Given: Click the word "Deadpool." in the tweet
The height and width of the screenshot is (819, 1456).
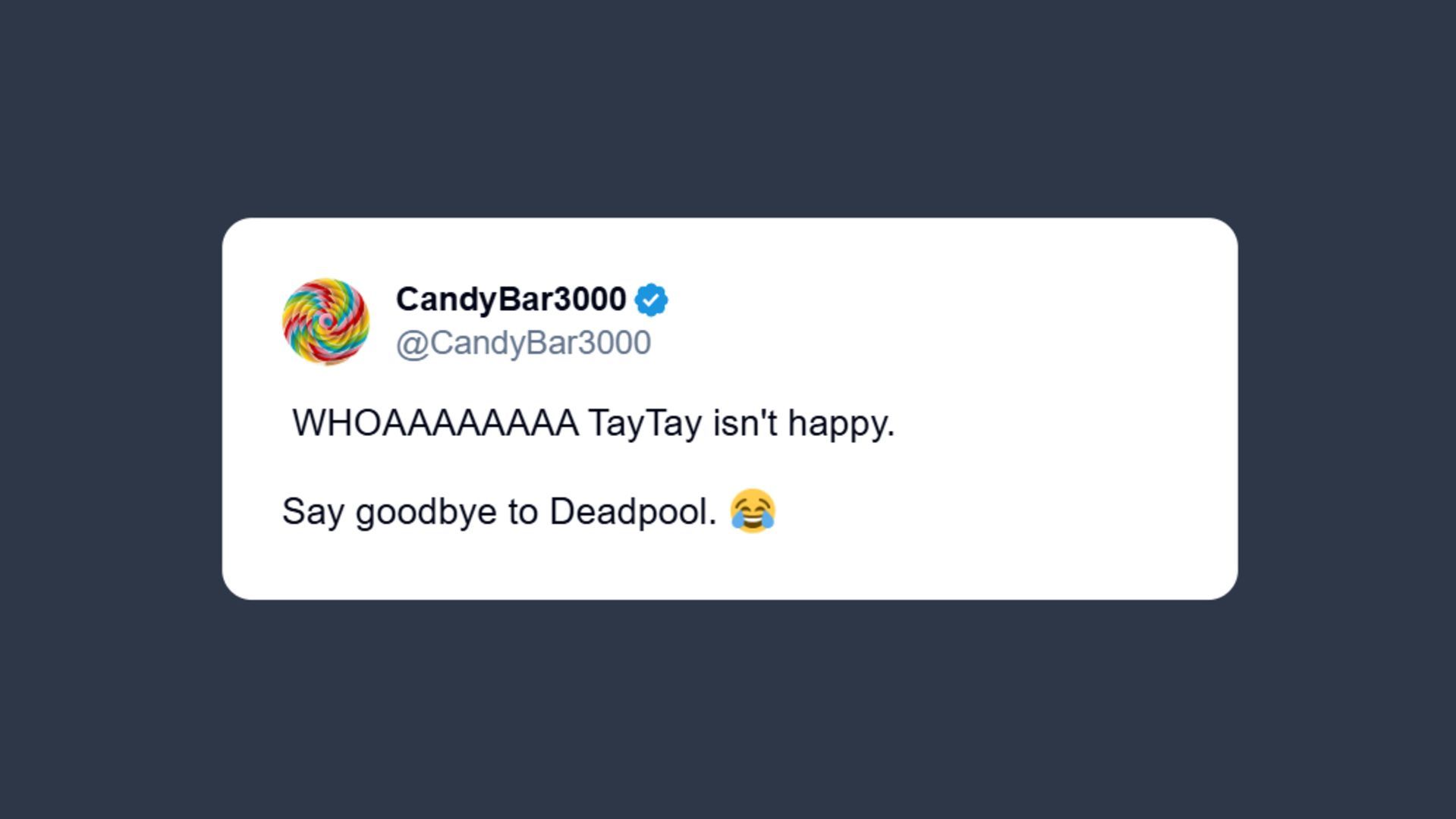Looking at the screenshot, I should 633,512.
